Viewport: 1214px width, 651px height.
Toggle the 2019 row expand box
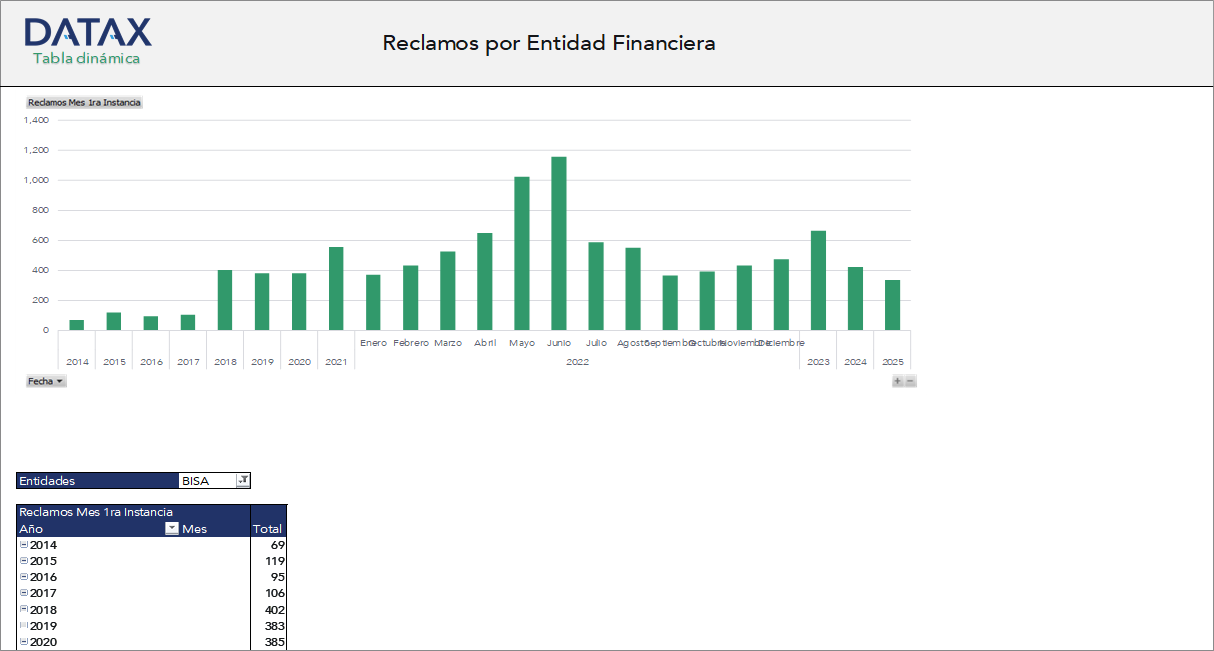coord(24,625)
